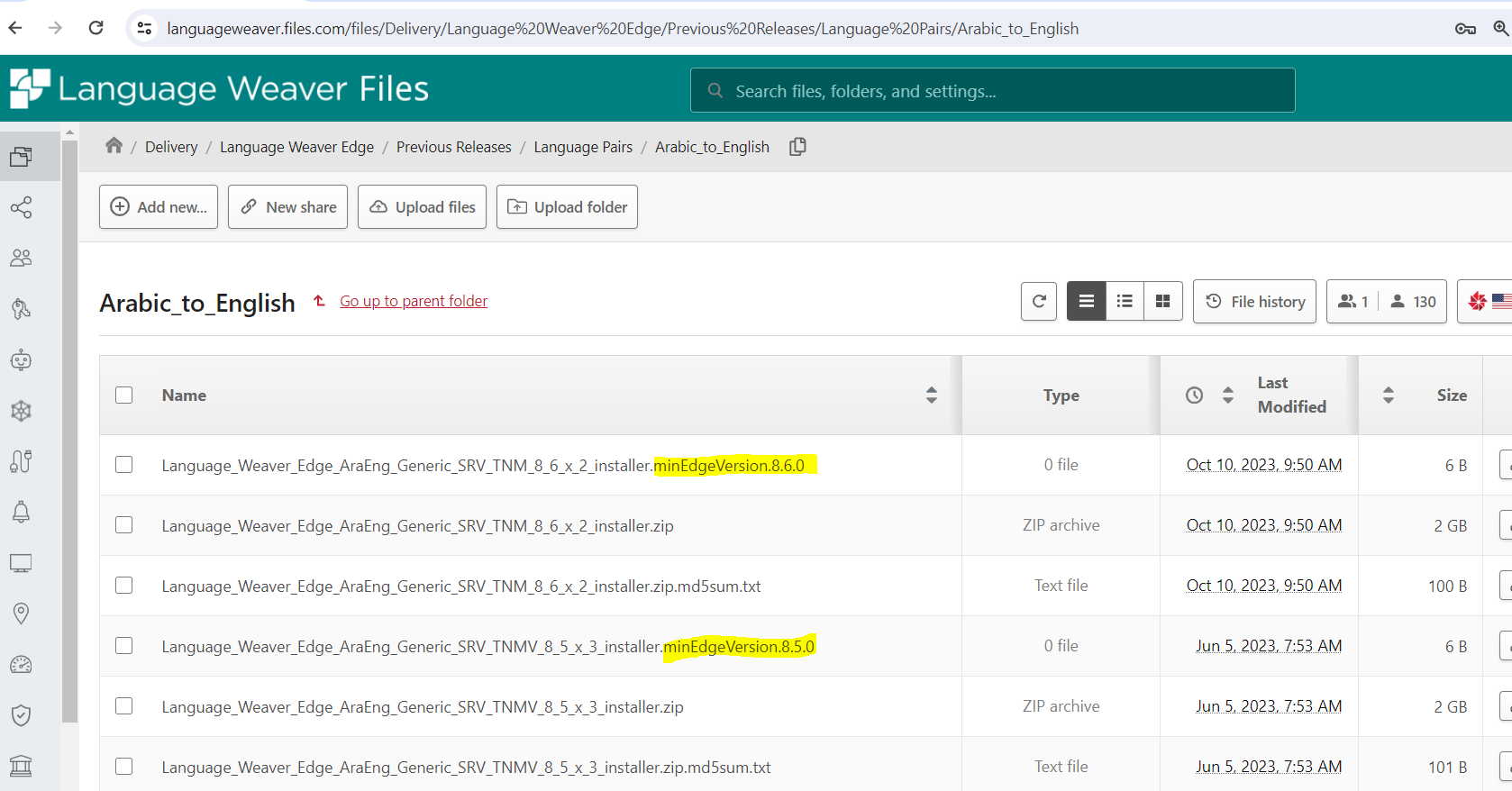The width and height of the screenshot is (1512, 791).
Task: Open the monitor icon in the sidebar
Action: (x=21, y=563)
